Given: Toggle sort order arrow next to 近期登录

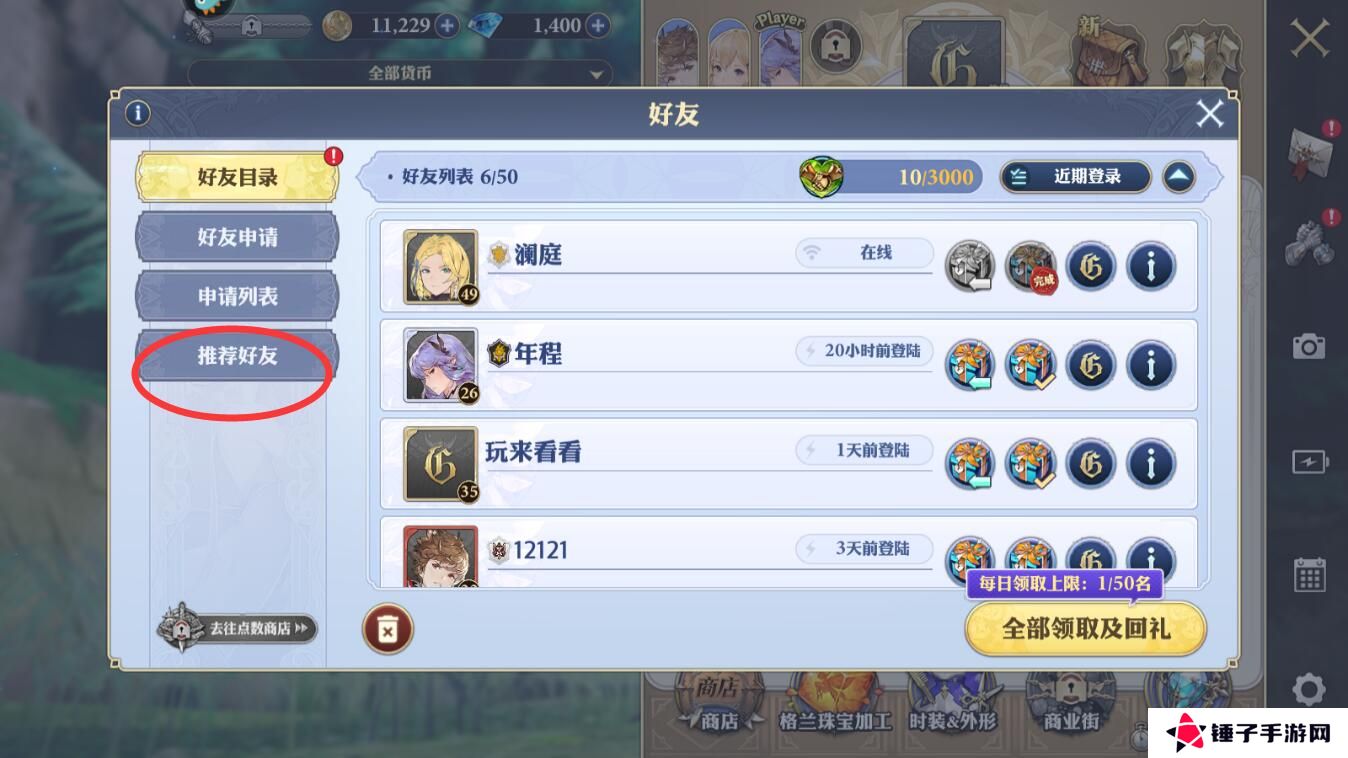Looking at the screenshot, I should tap(1179, 177).
